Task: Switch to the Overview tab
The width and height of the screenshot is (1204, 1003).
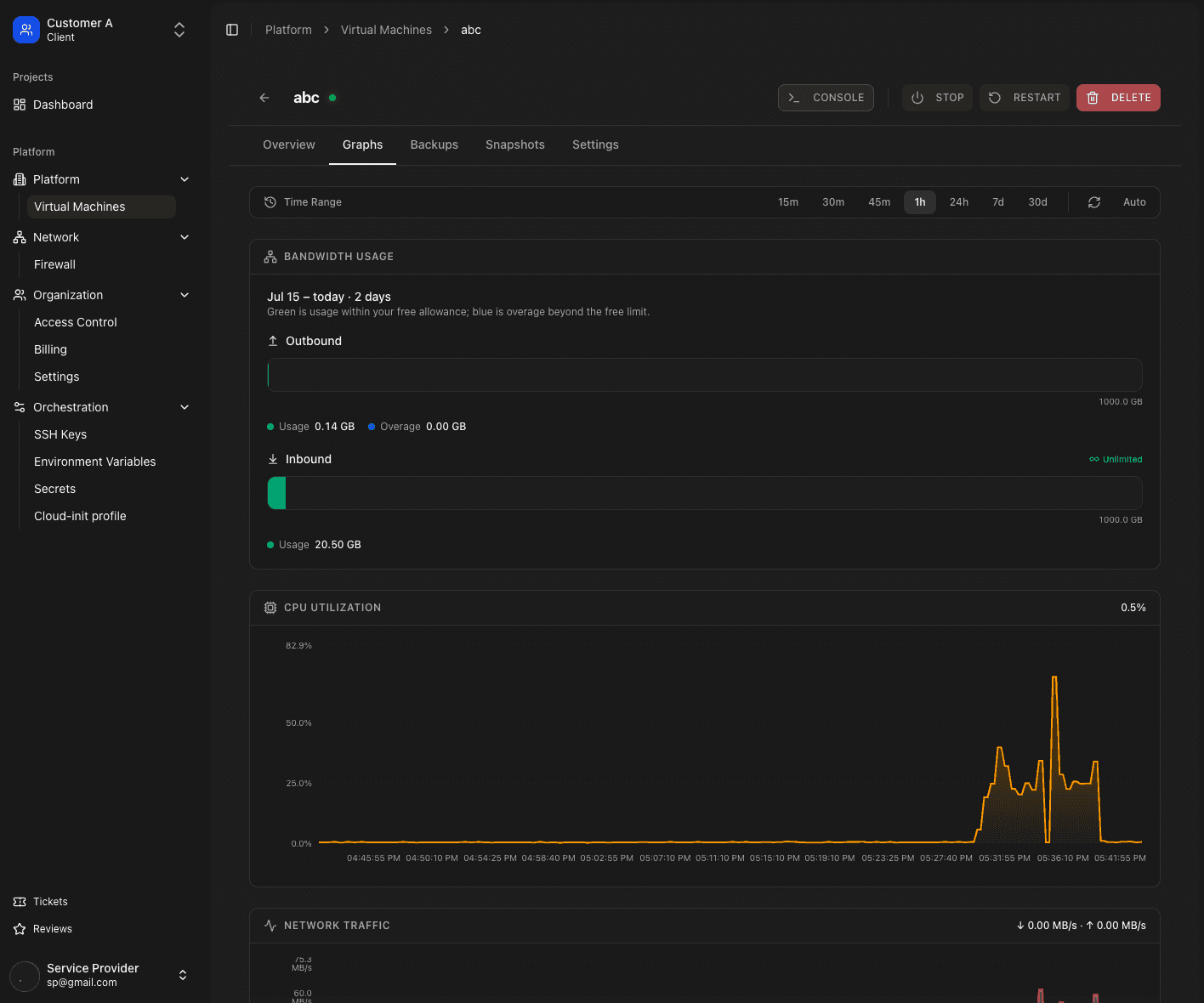Action: coord(289,144)
